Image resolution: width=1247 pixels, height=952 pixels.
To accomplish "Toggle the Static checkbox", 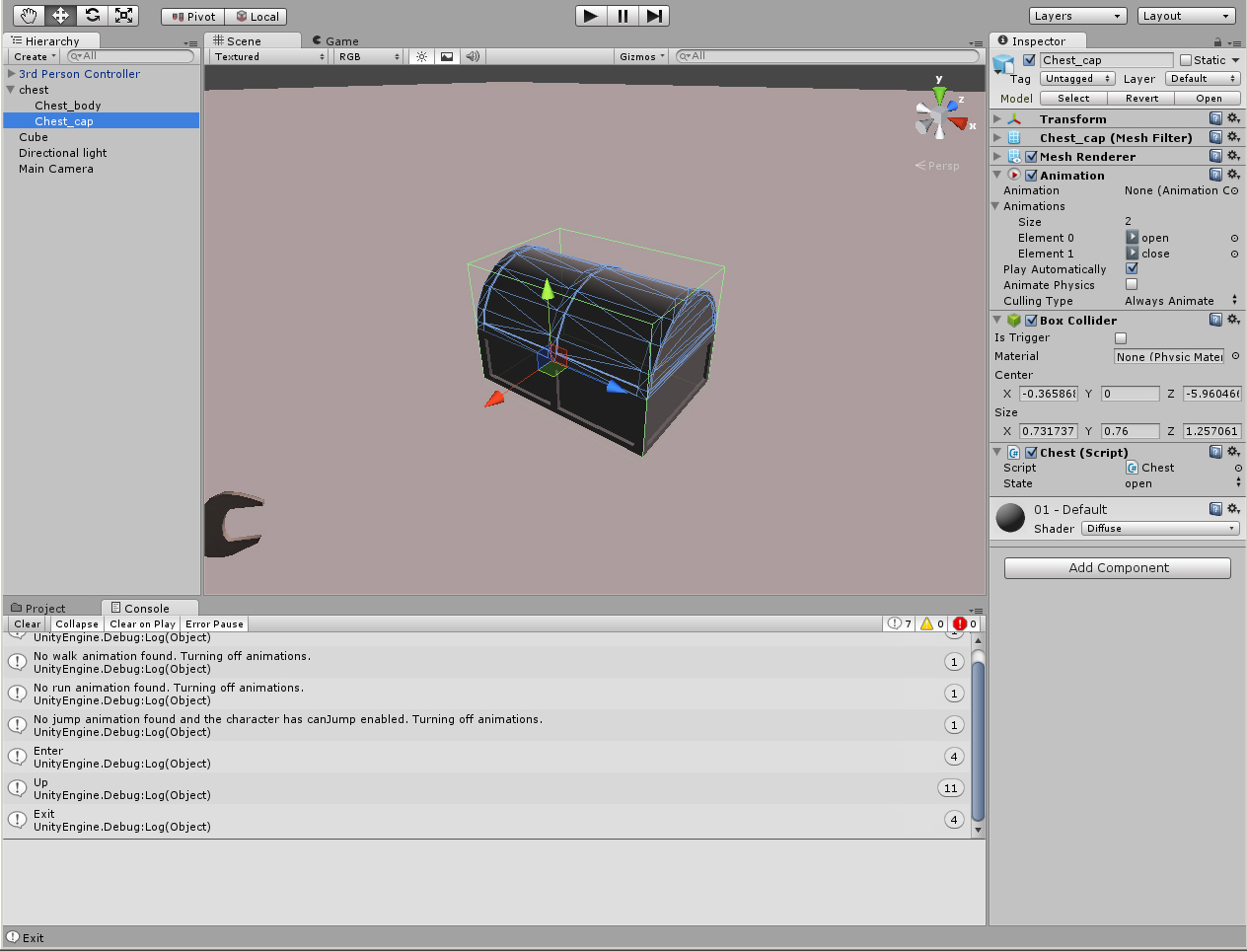I will click(x=1186, y=60).
